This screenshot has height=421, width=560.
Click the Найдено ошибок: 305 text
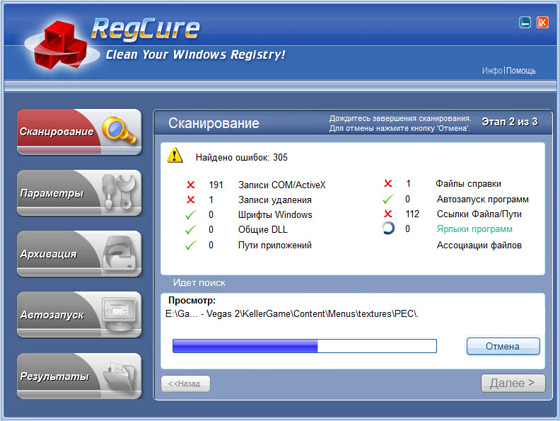tap(241, 157)
